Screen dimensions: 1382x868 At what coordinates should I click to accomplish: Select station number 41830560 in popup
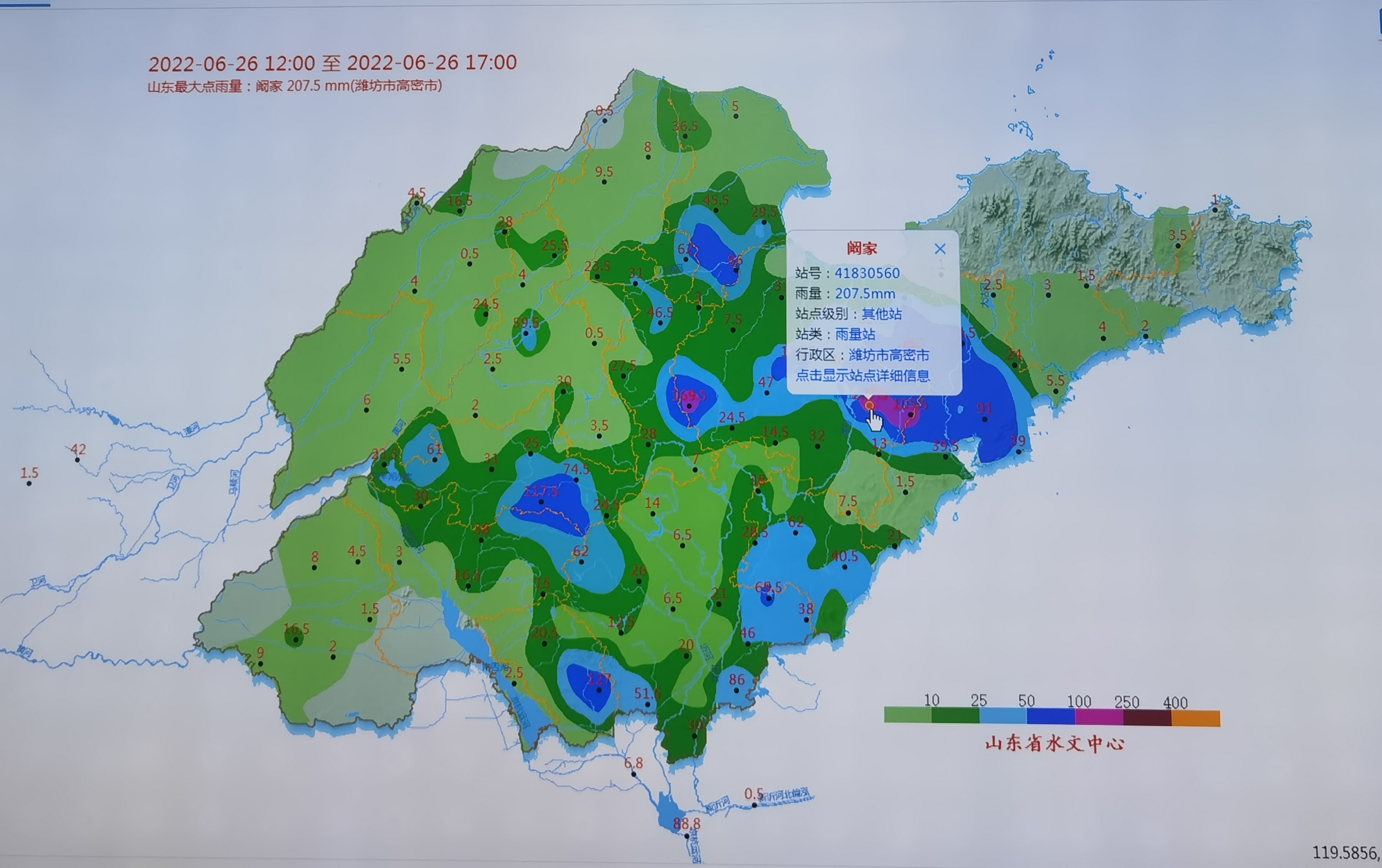pyautogui.click(x=866, y=273)
